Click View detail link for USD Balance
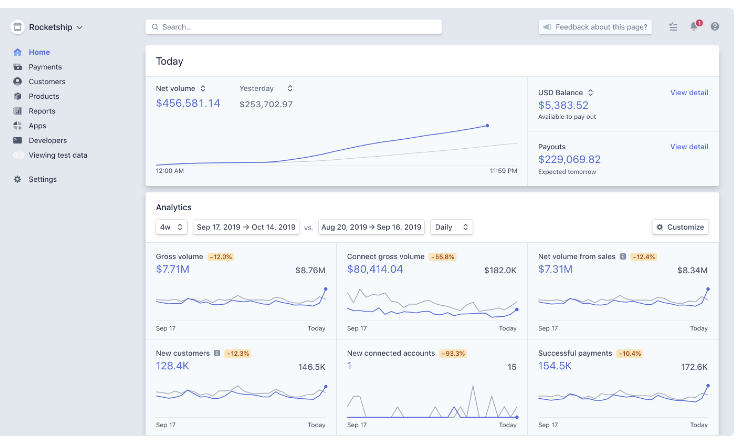Viewport: 736px width, 442px height. coord(689,92)
